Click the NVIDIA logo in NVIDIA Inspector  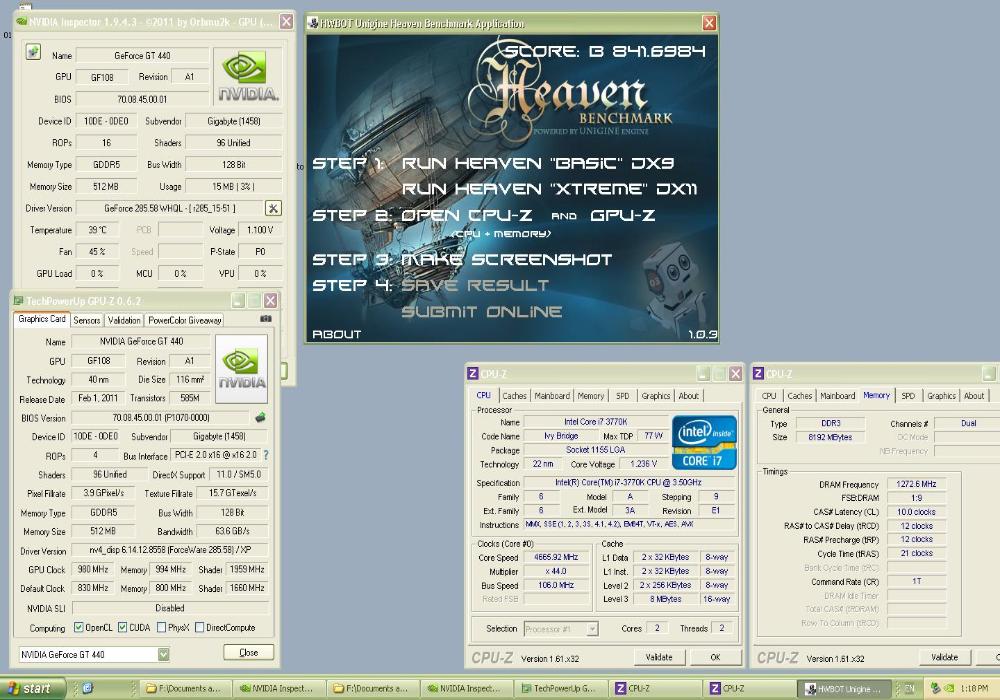click(247, 77)
